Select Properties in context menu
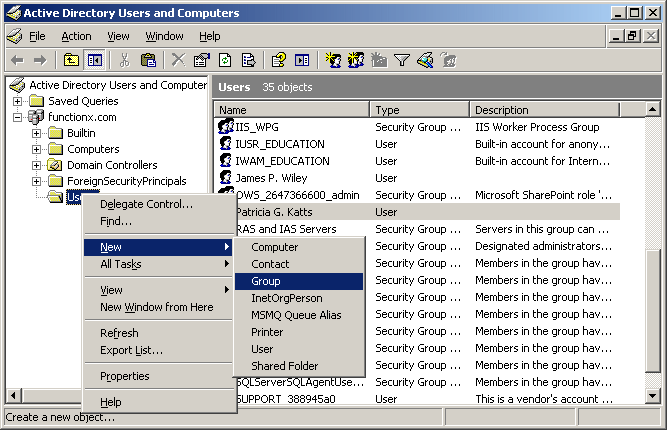Screen dimensions: 667x430 [158, 376]
